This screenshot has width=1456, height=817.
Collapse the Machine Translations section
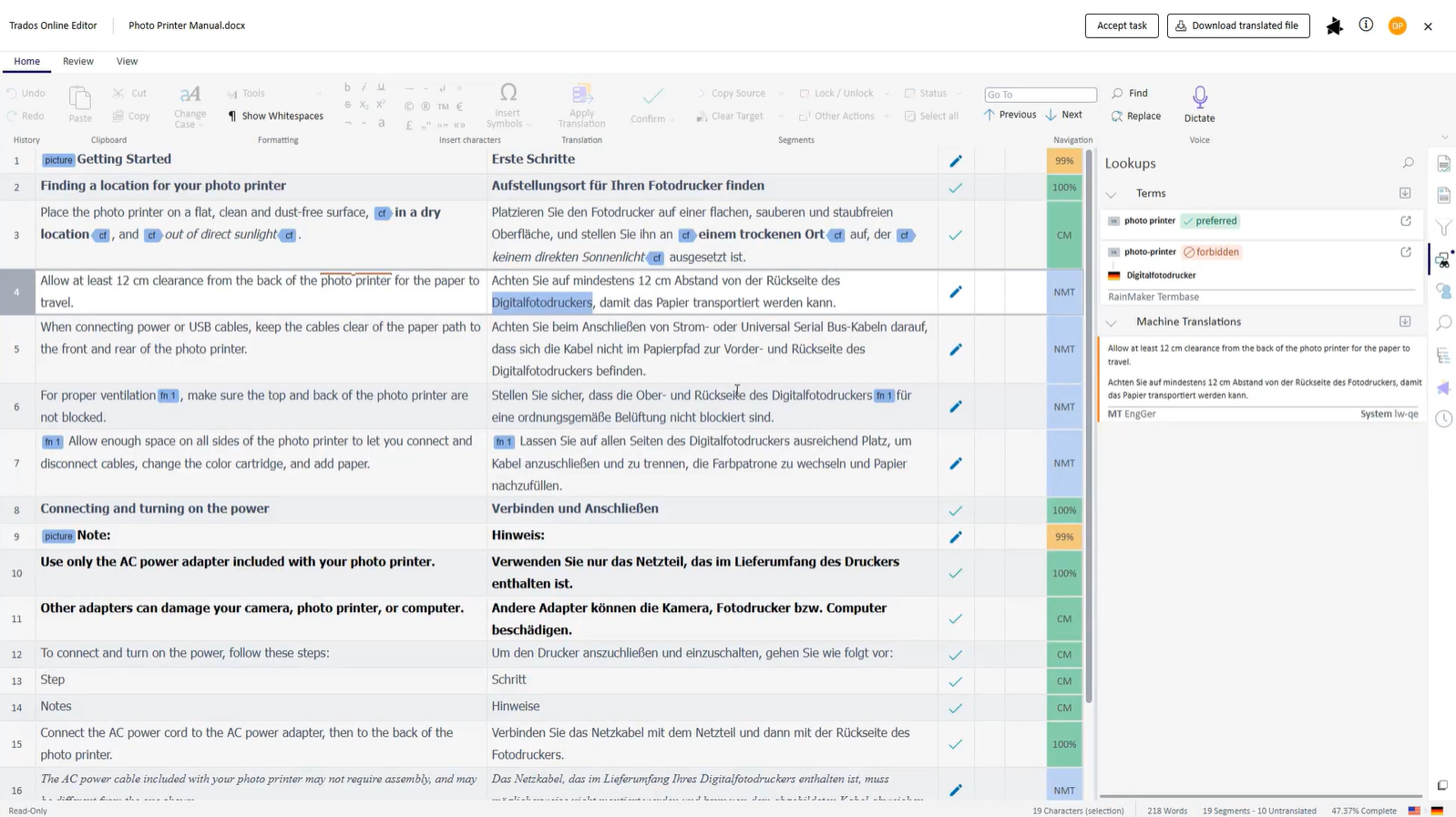(x=1111, y=322)
